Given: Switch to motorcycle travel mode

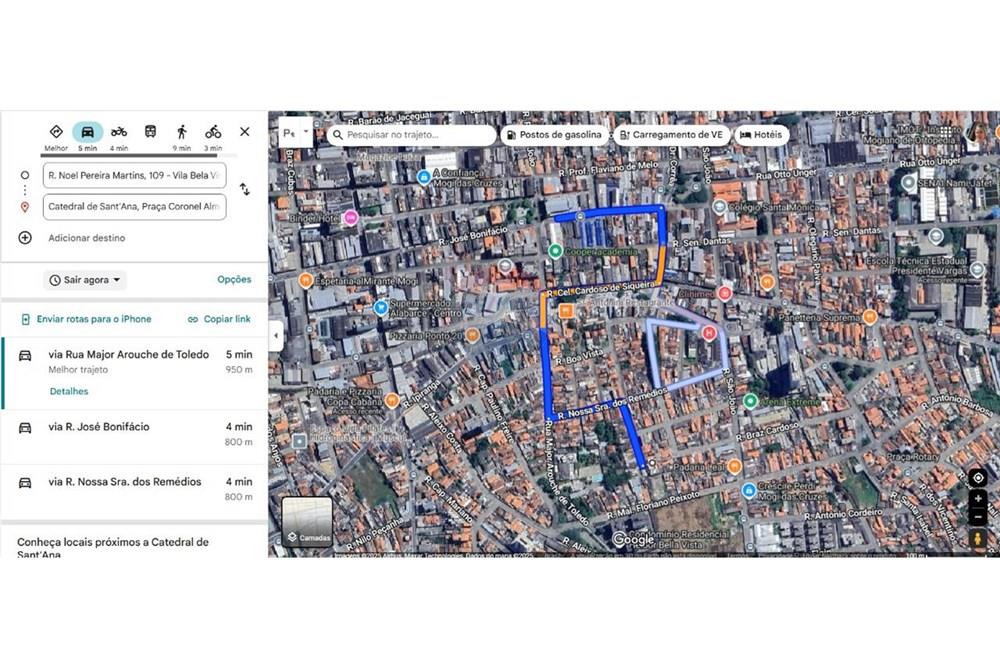Looking at the screenshot, I should click(x=119, y=132).
